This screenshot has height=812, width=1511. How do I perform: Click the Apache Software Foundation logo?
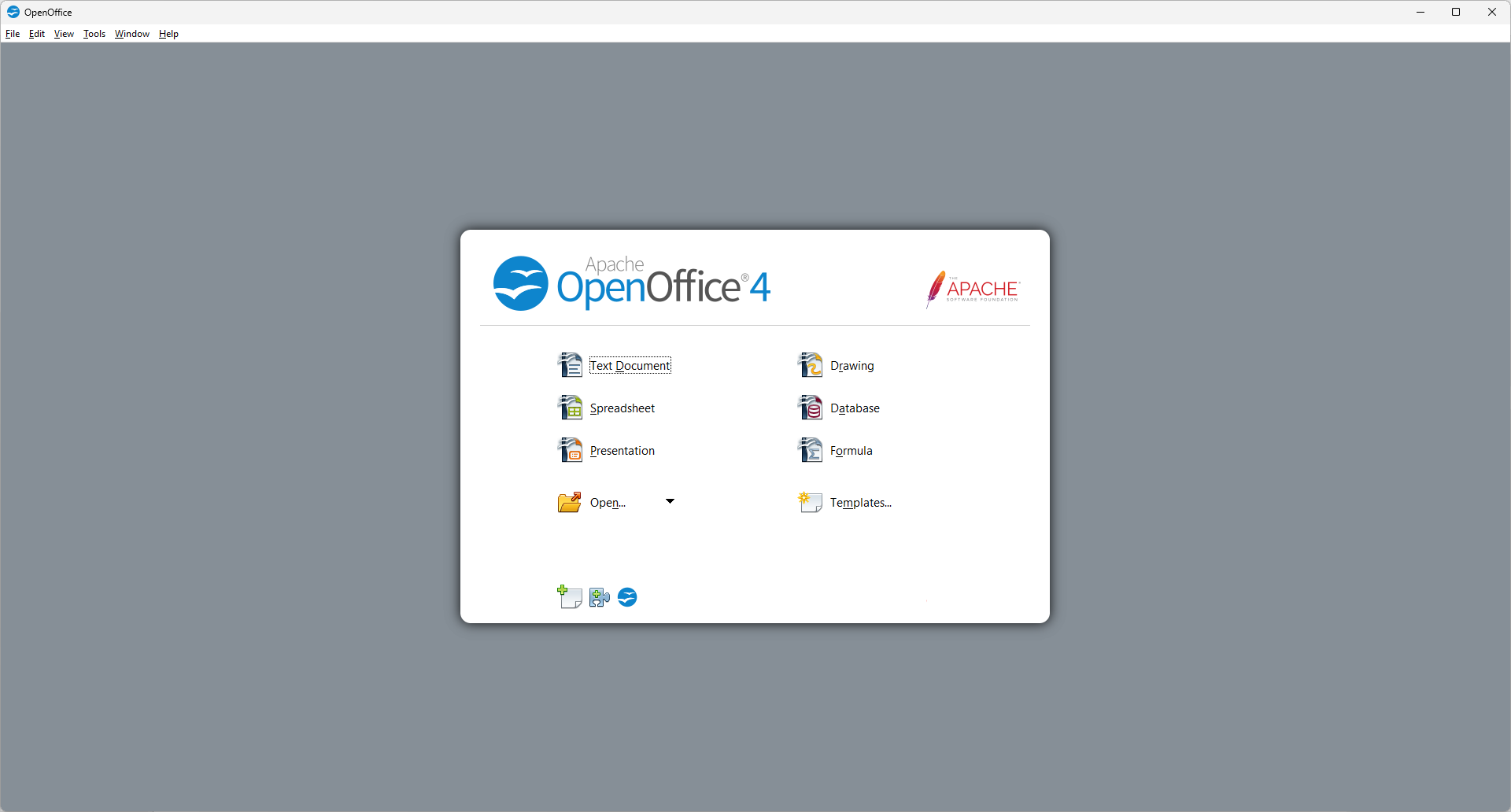pos(973,290)
